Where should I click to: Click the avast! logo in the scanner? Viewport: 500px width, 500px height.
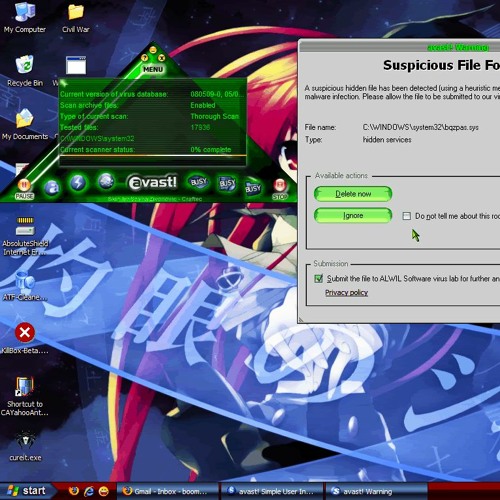pyautogui.click(x=152, y=183)
